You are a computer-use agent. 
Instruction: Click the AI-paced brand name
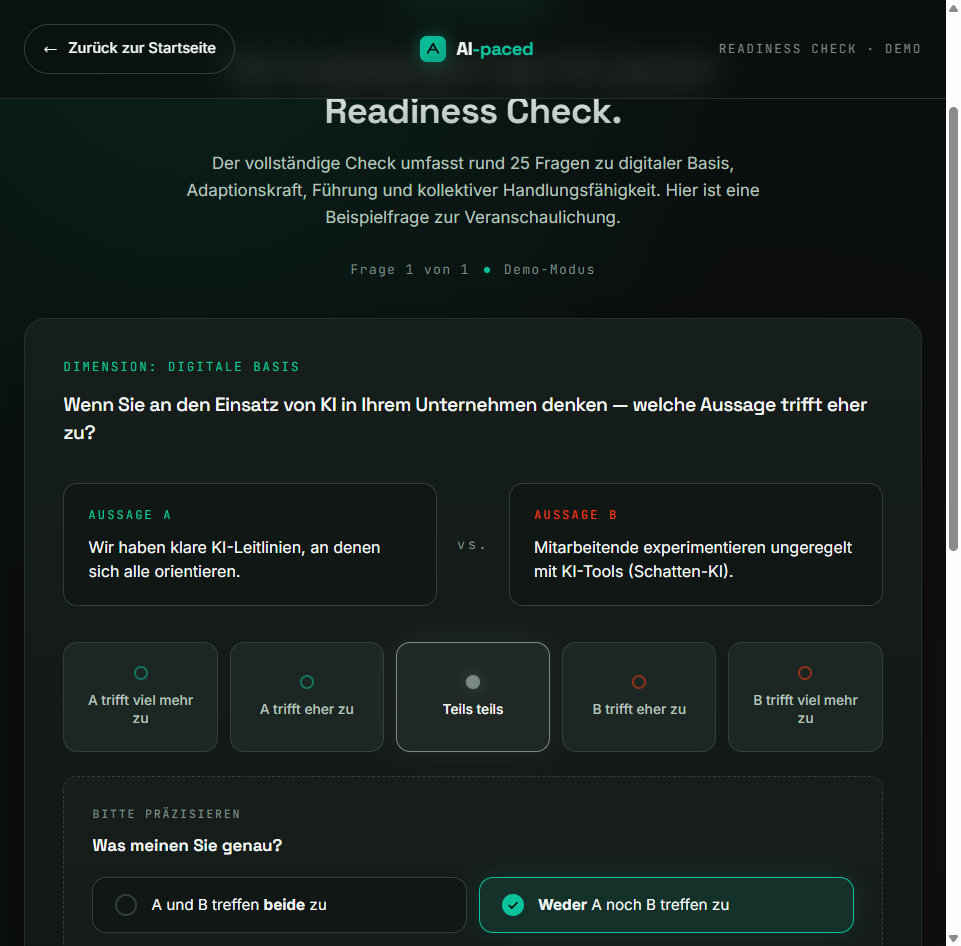pos(495,49)
